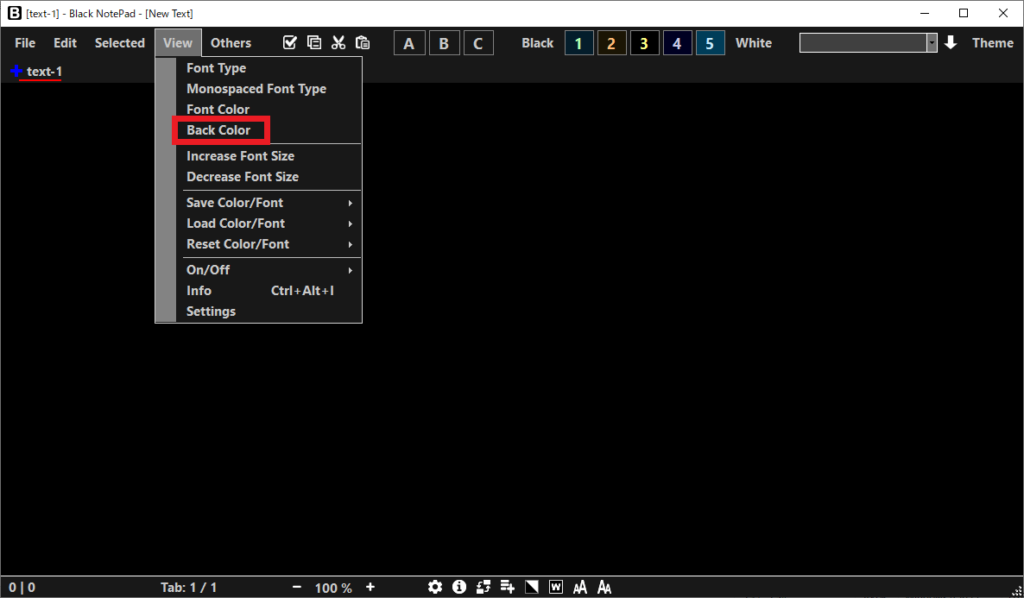The width and height of the screenshot is (1024, 598).
Task: Click the add line list icon in status bar
Action: pyautogui.click(x=507, y=587)
